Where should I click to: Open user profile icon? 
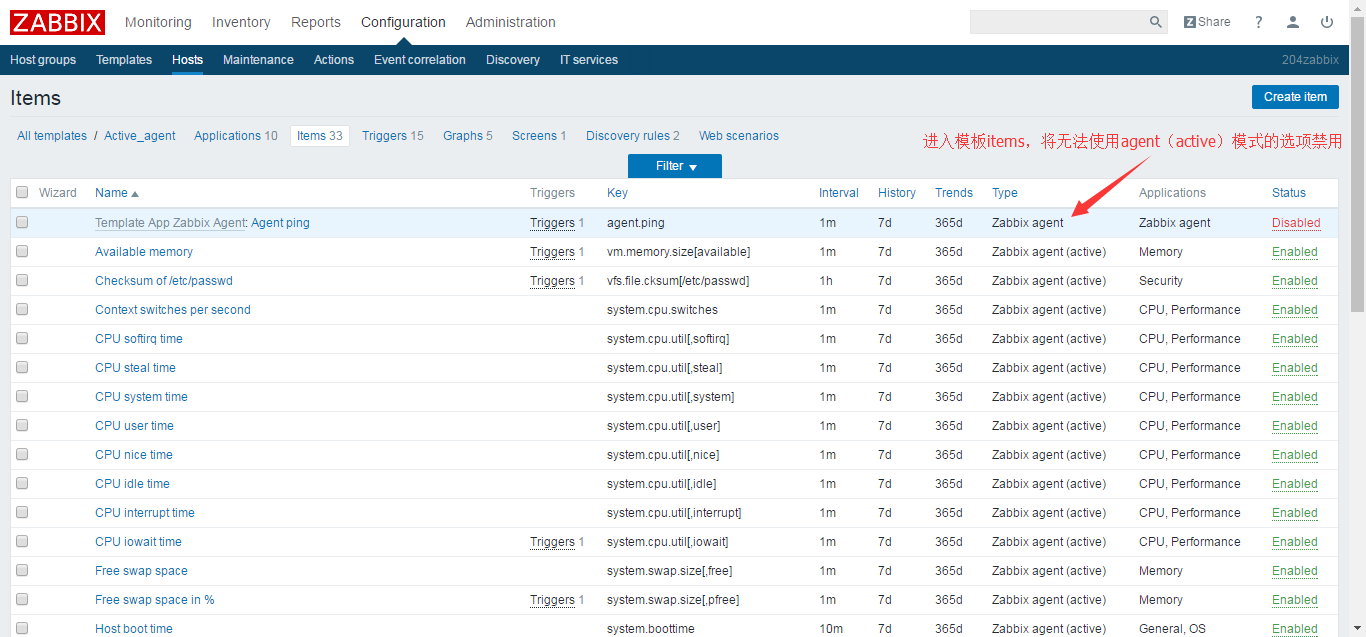tap(1293, 22)
